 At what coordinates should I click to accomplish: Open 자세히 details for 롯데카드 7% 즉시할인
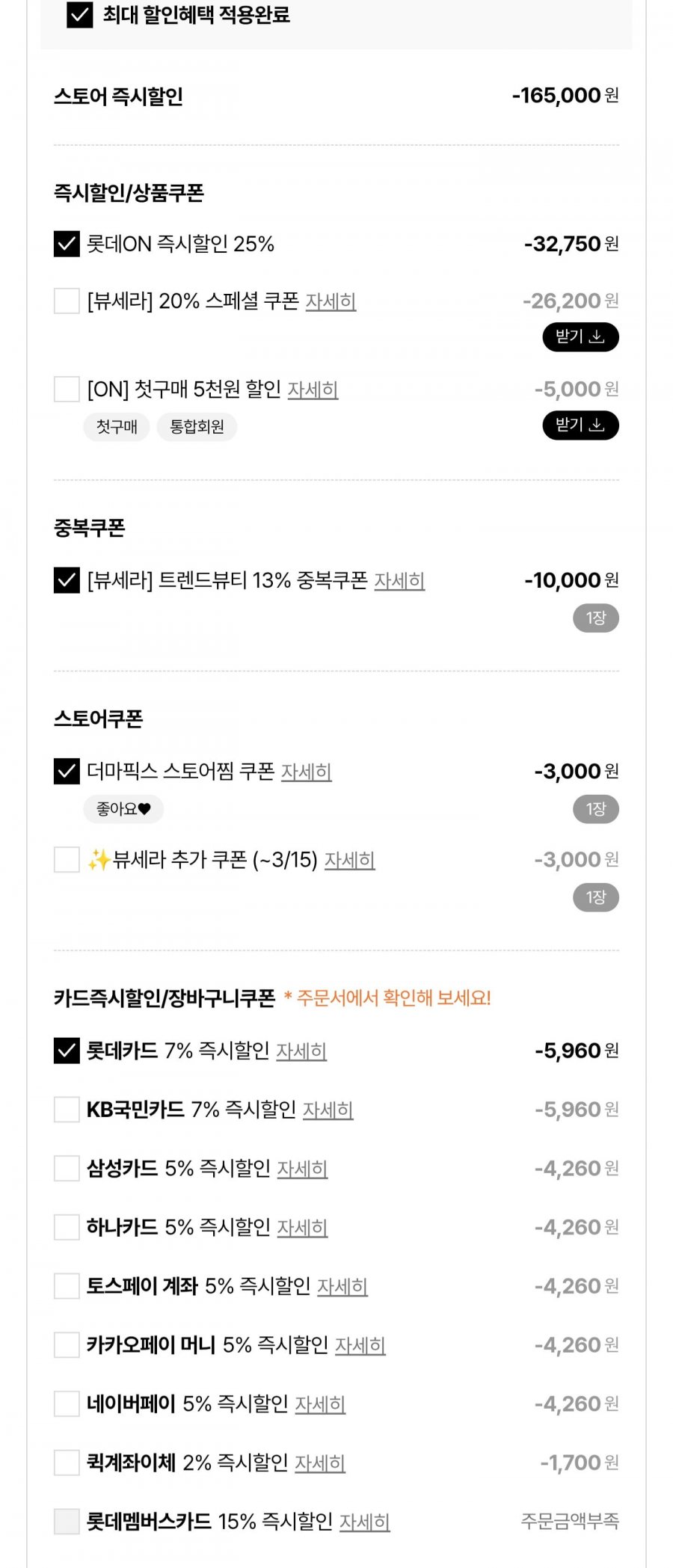point(301,1051)
